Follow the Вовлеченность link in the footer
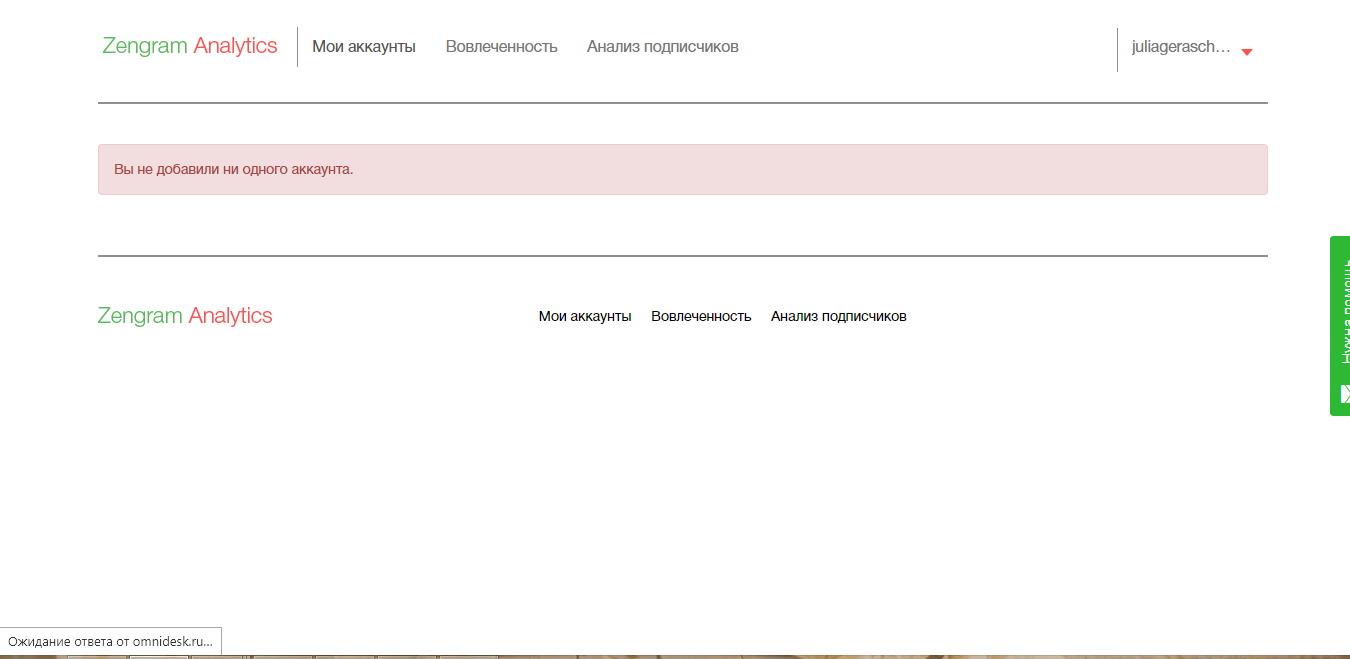Viewport: 1350px width, 659px height. pos(701,316)
